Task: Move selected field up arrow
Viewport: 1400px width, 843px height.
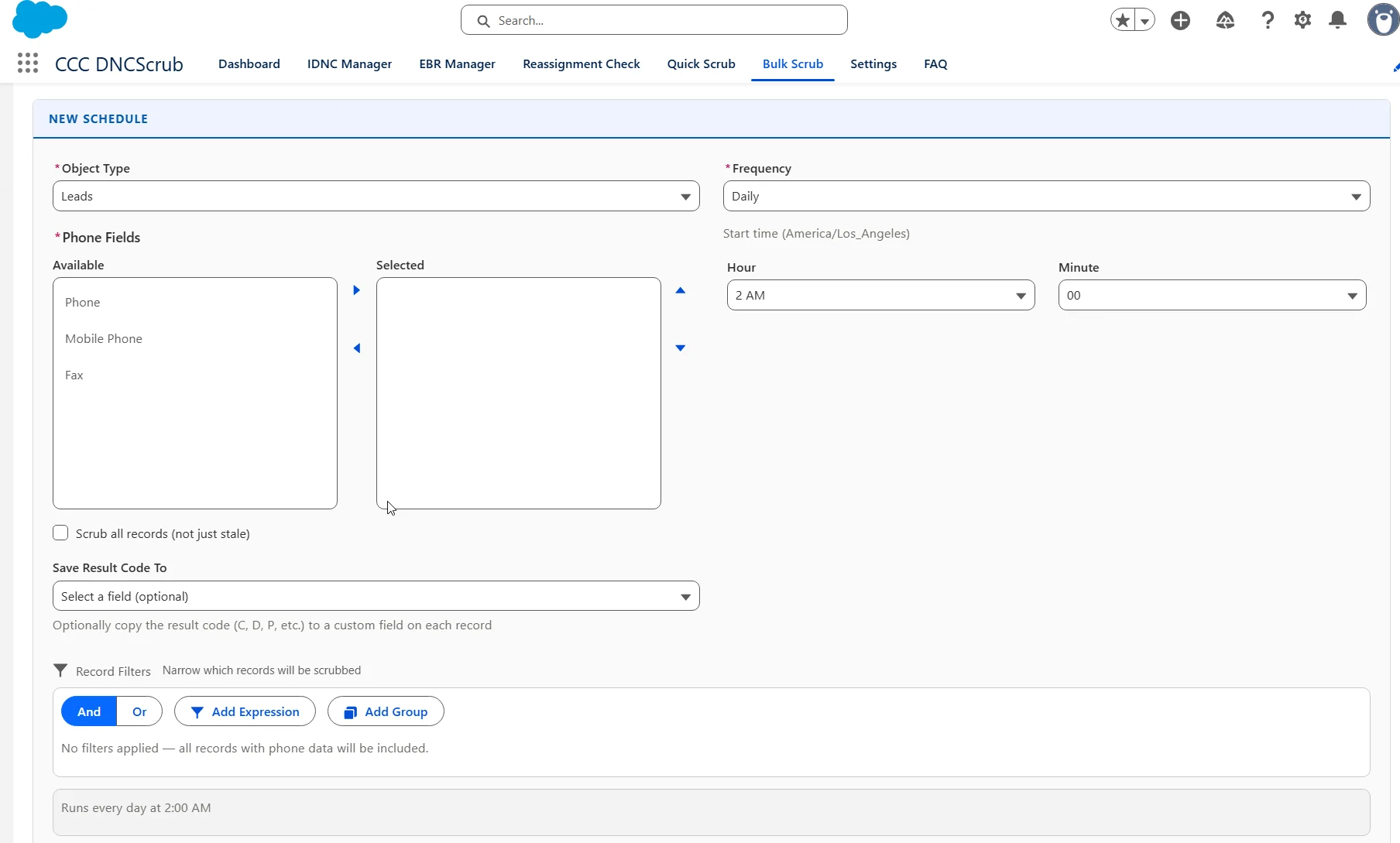Action: pyautogui.click(x=681, y=290)
